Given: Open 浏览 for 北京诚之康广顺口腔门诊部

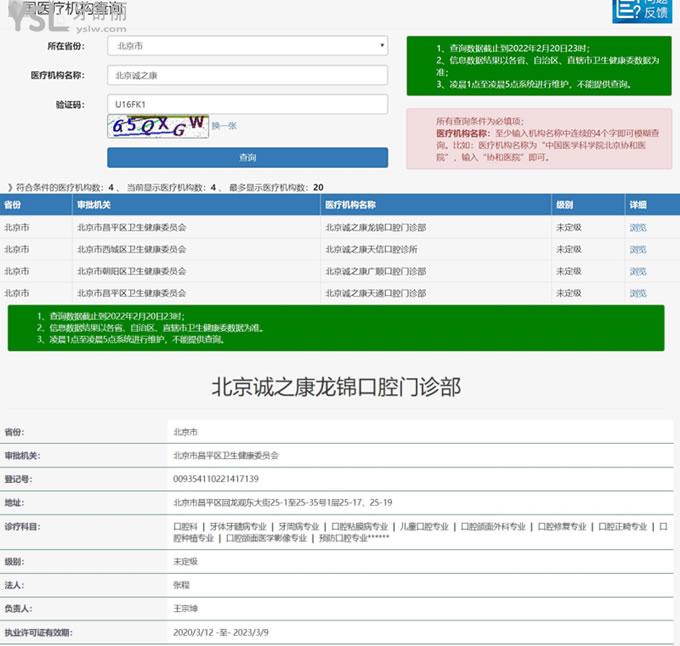Looking at the screenshot, I should [x=638, y=271].
